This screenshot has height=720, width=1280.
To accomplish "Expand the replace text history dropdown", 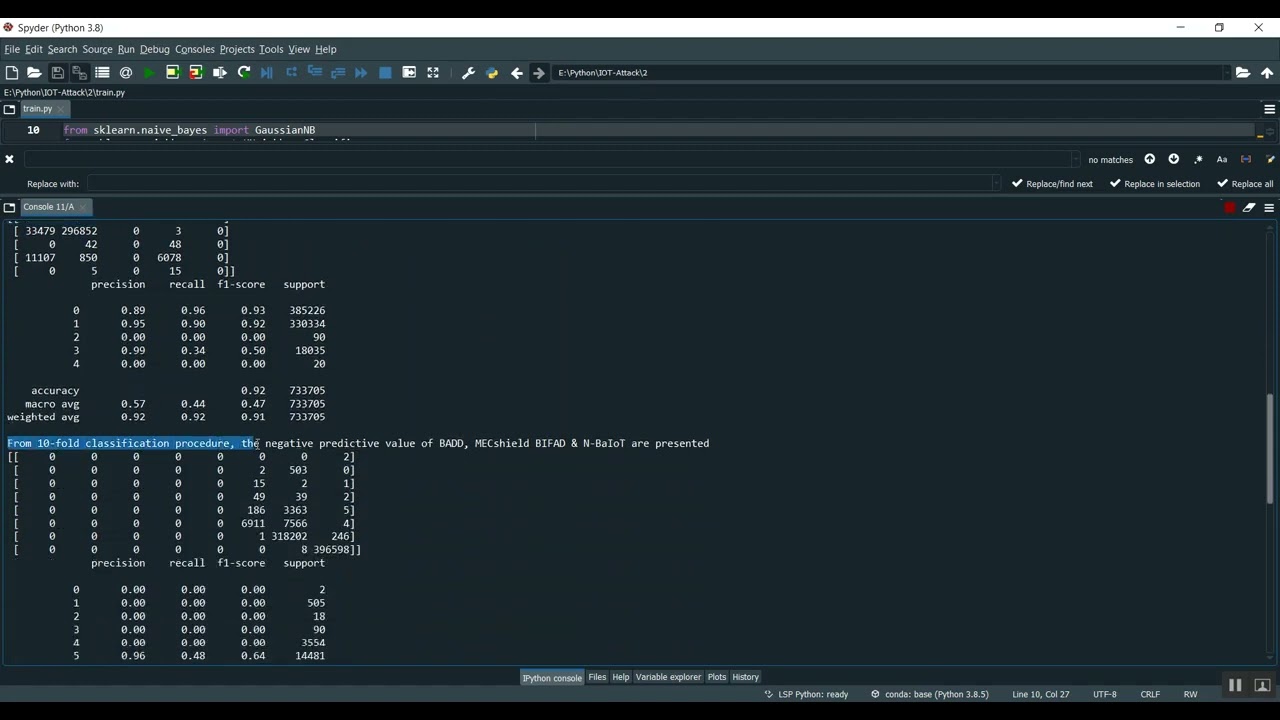I will (x=996, y=184).
